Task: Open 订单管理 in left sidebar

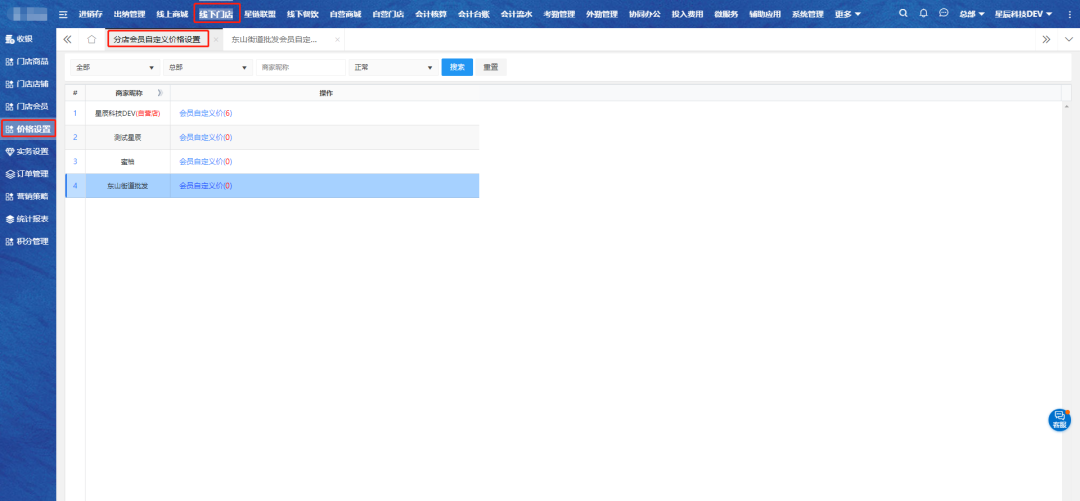Action: pyautogui.click(x=28, y=174)
